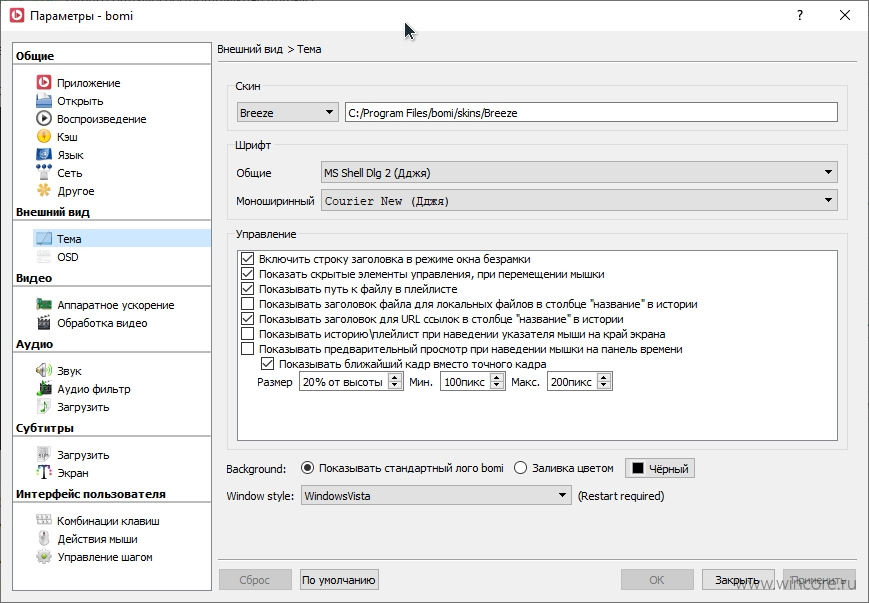Viewport: 869px width, 603px height.
Task: Close the Параметры dialog window
Action: pos(845,15)
